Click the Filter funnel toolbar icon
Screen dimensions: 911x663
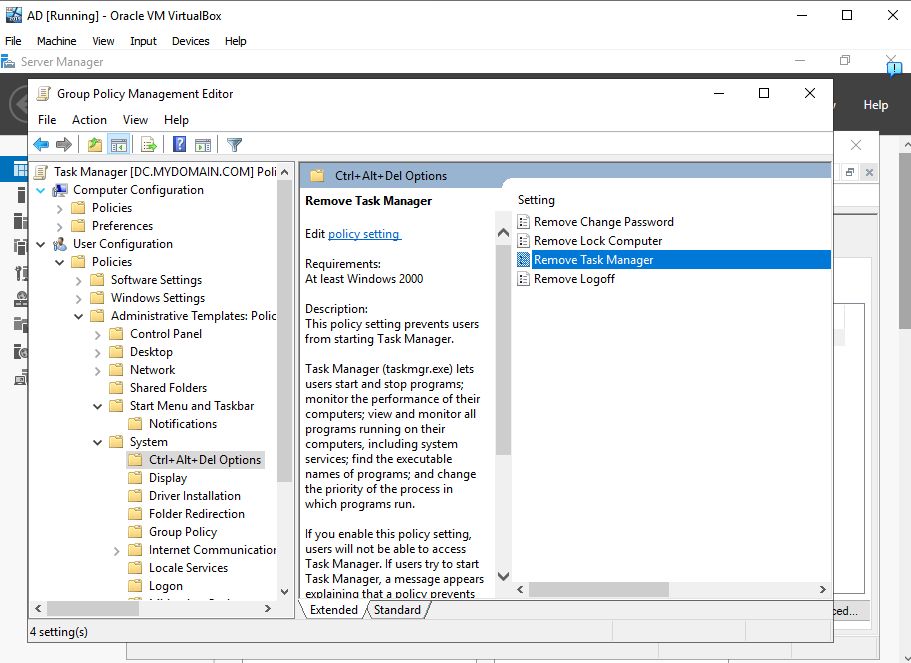point(234,144)
